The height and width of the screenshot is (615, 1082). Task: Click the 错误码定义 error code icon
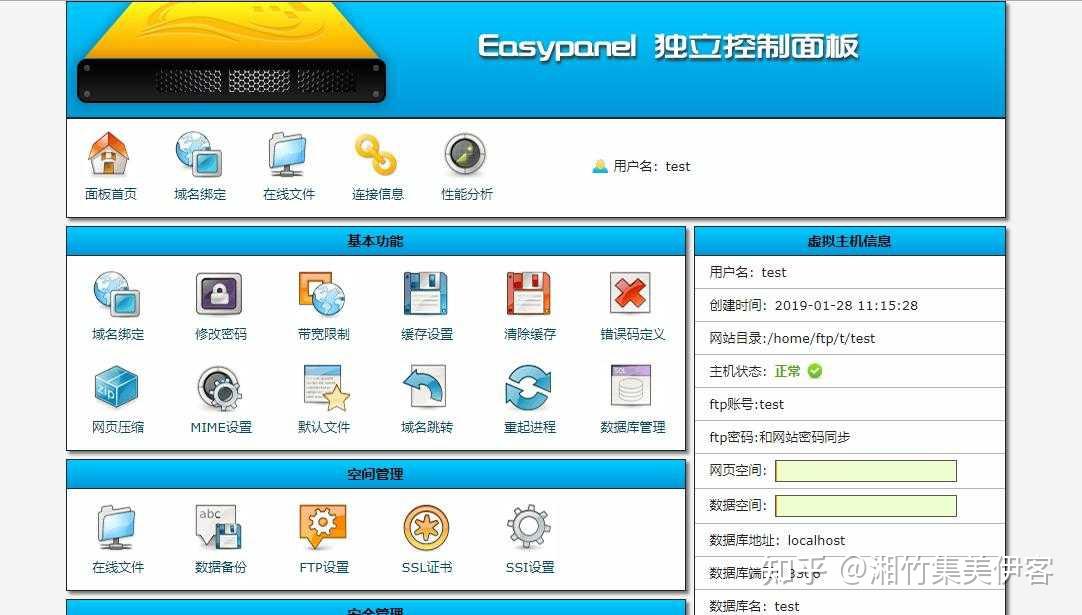click(x=629, y=300)
